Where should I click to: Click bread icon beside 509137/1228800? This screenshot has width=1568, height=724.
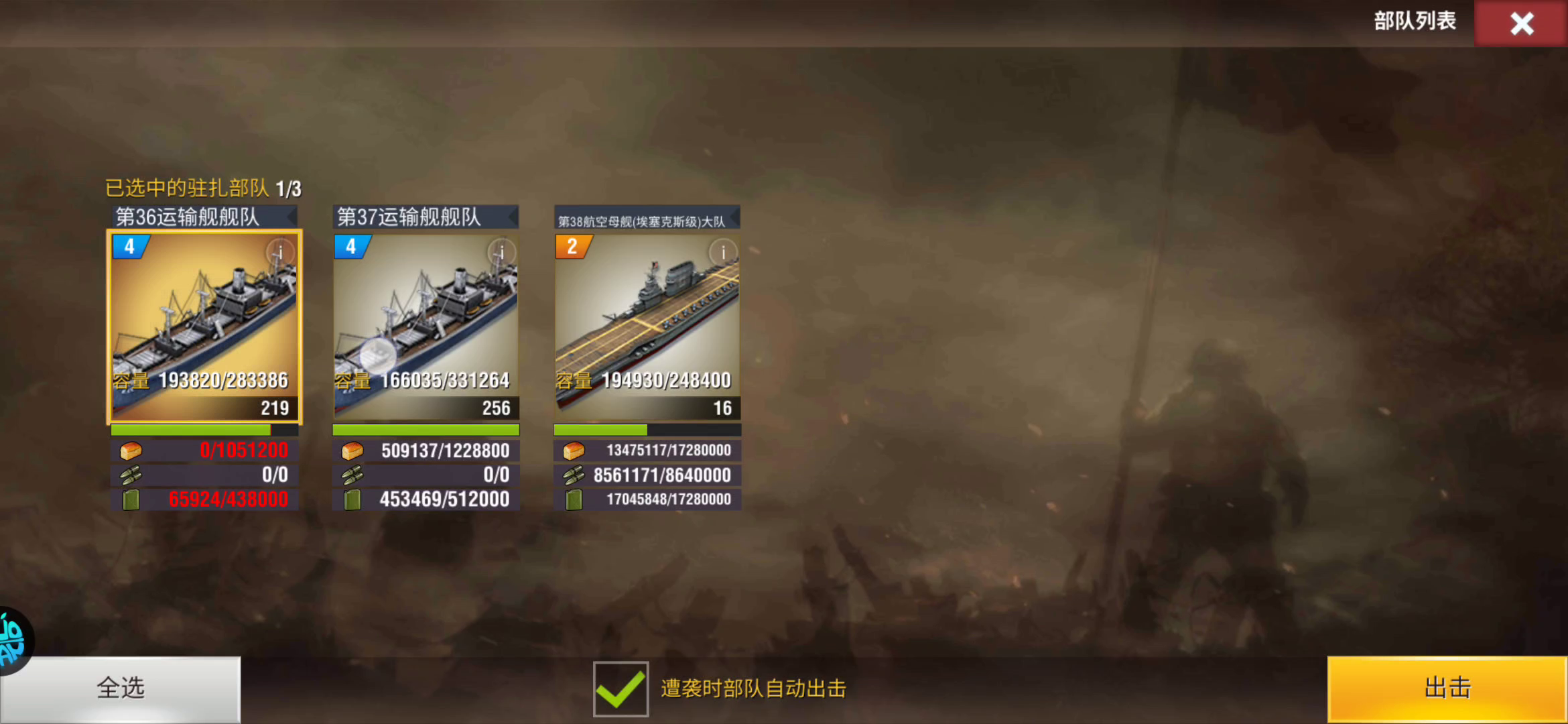pos(352,450)
